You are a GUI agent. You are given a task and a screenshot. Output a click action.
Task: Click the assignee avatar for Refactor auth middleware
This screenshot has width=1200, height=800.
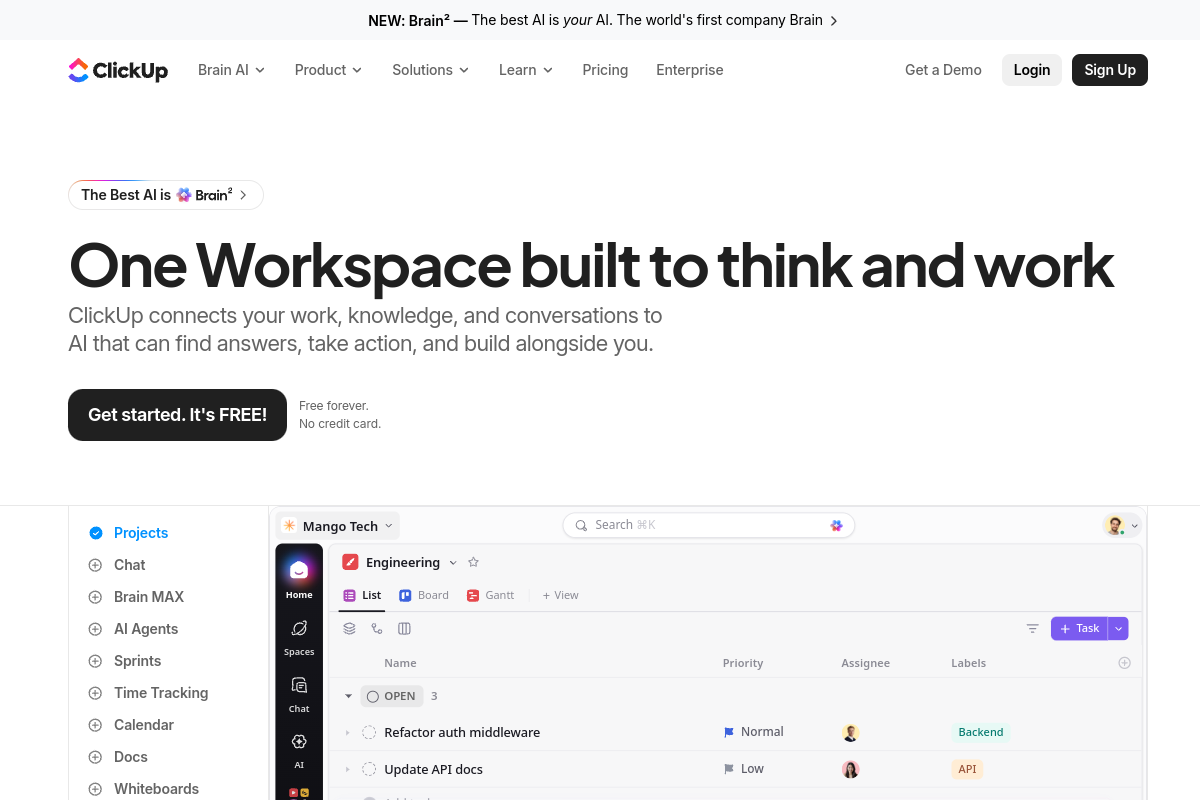[851, 732]
